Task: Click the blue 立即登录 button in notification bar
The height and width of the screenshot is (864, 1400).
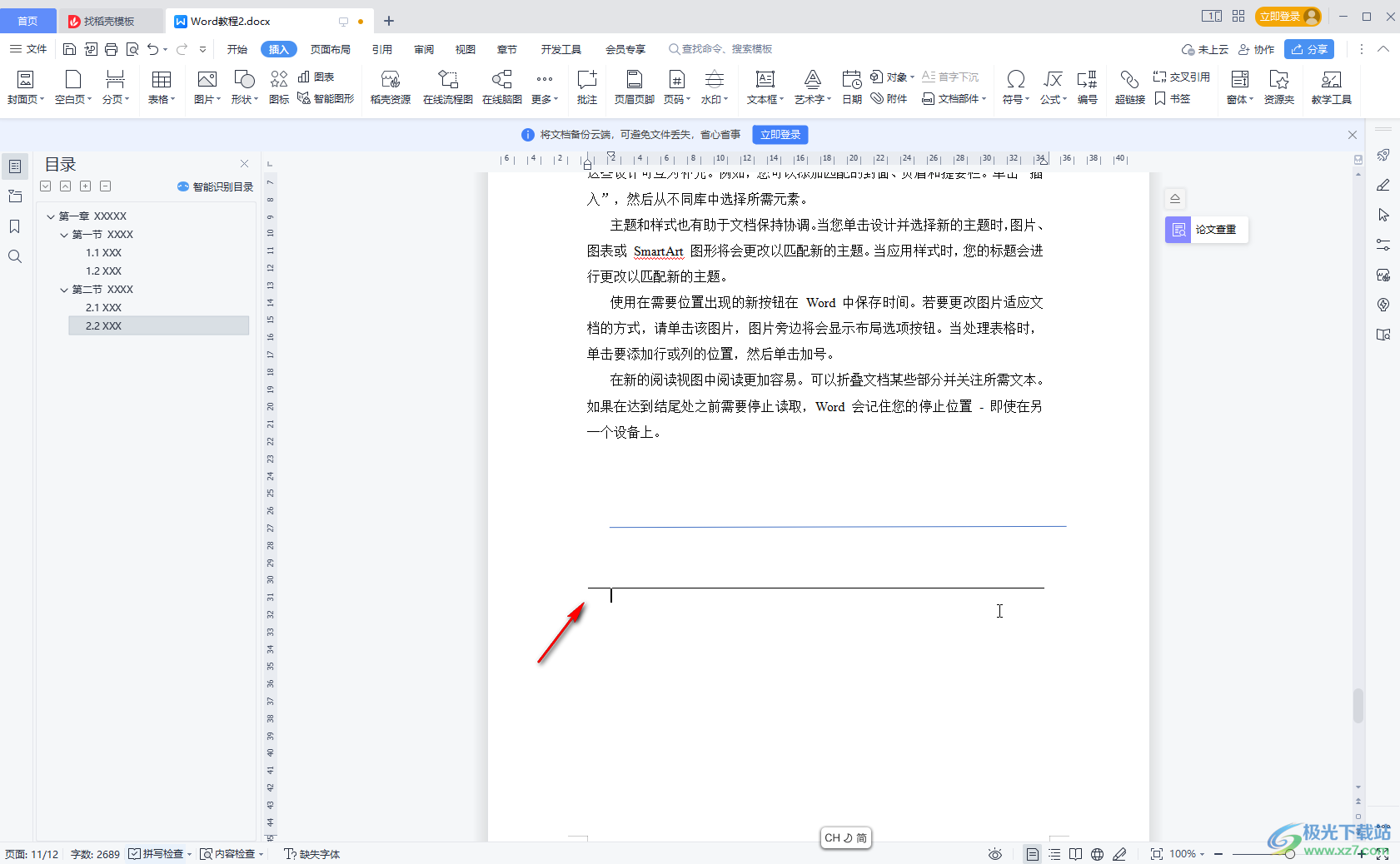Action: coord(780,134)
